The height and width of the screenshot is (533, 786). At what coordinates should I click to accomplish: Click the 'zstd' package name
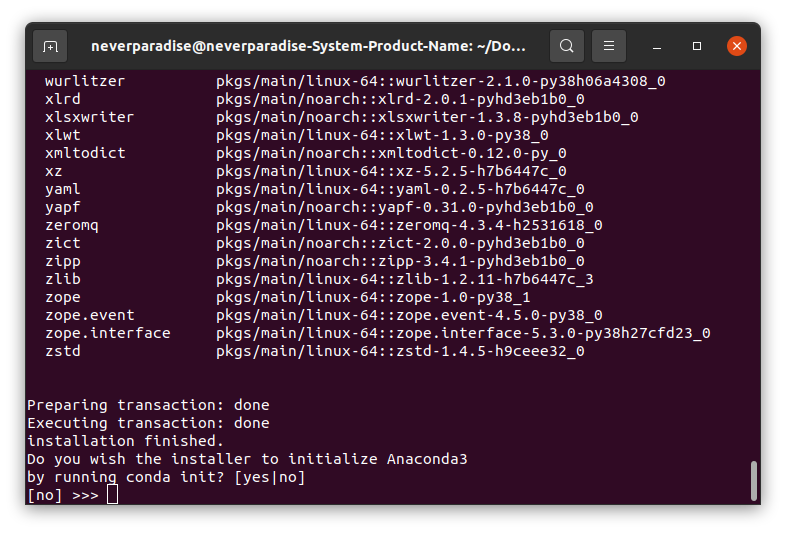point(63,352)
